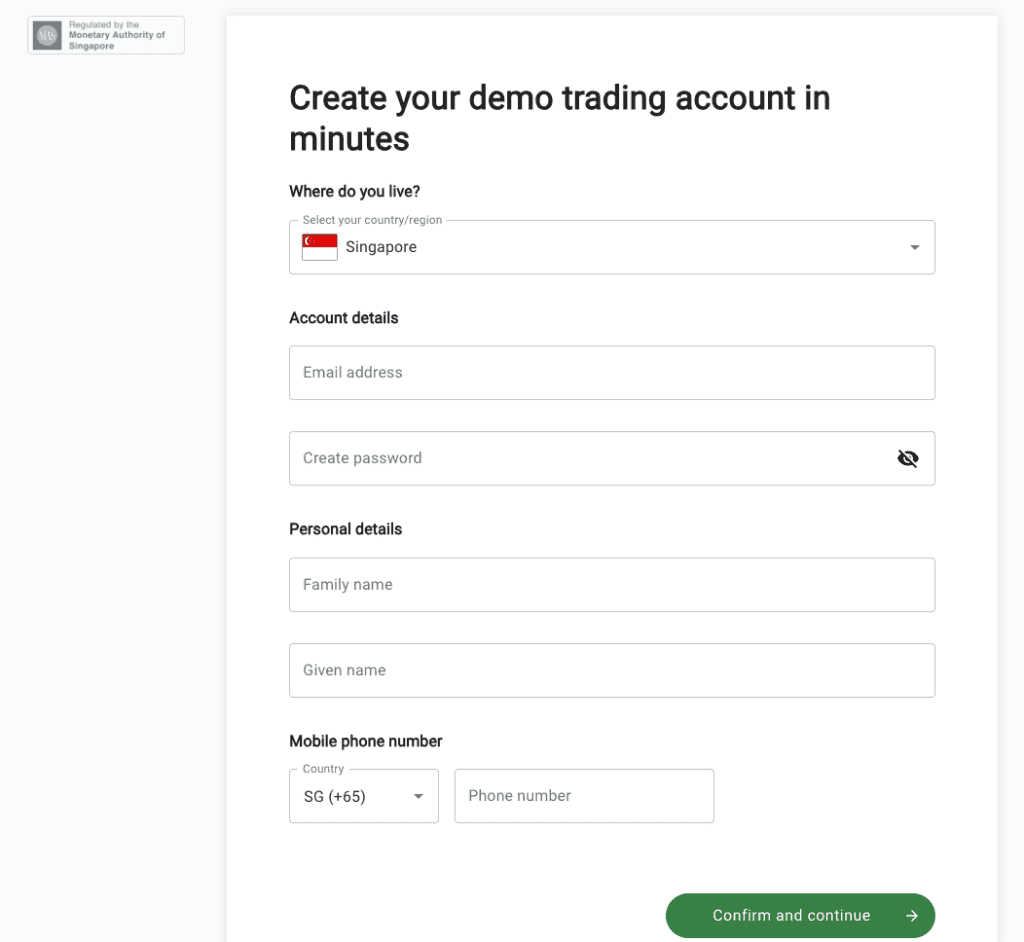Click the 'Personal details' section label
Screen dimensions: 1024x942
coord(345,529)
